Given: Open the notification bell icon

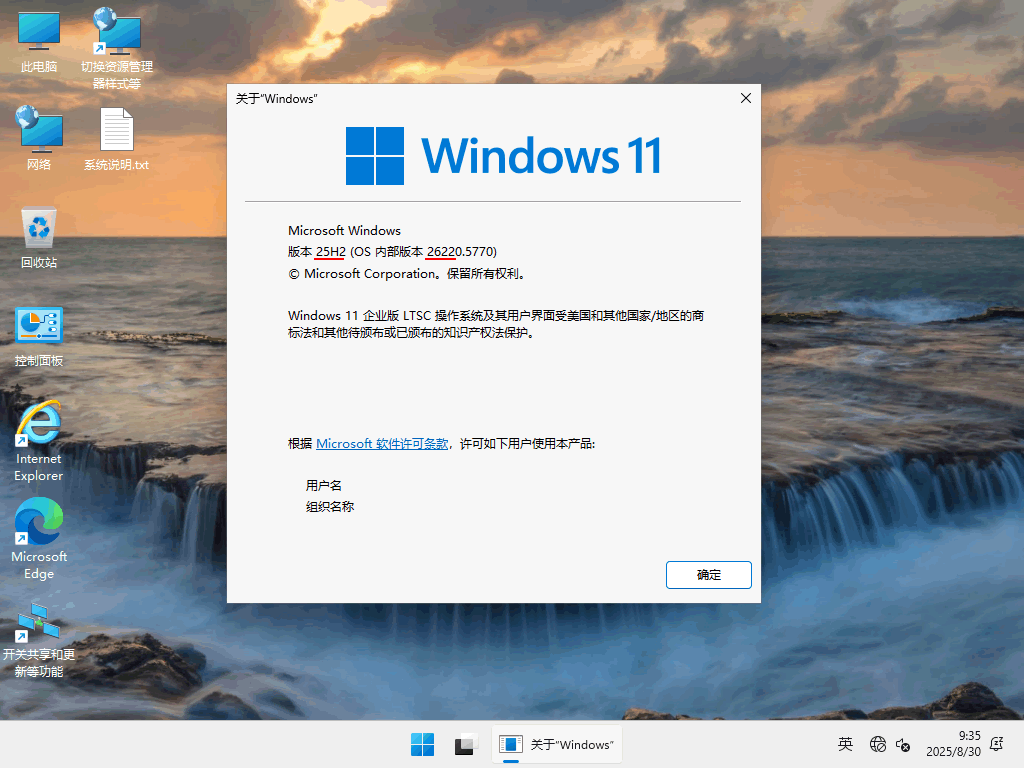Looking at the screenshot, I should pos(997,744).
